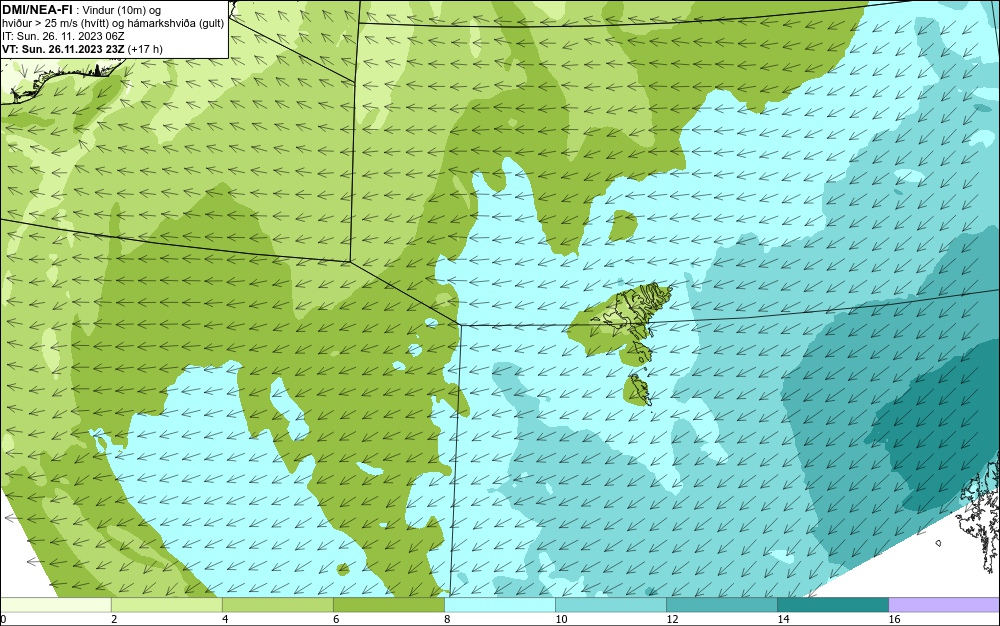1000x626 pixels.
Task: Click the legend scale label "16"
Action: [x=894, y=619]
